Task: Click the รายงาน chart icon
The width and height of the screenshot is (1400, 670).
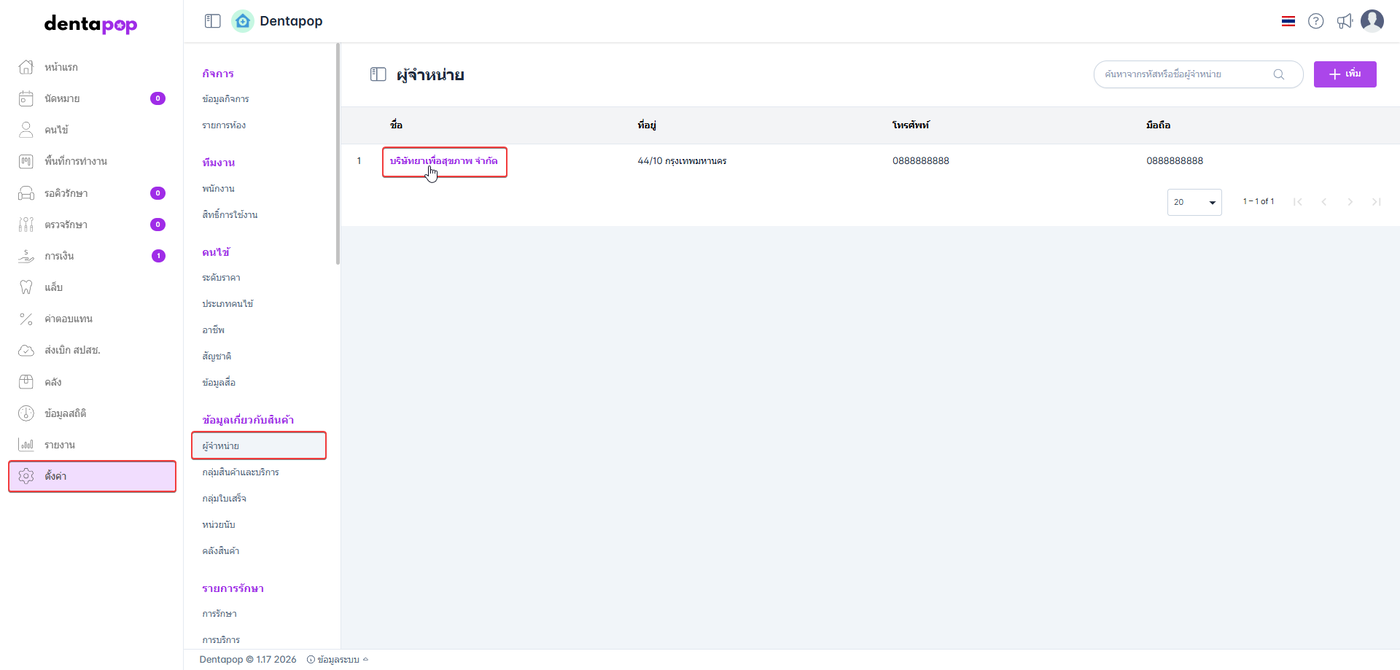Action: (27, 445)
